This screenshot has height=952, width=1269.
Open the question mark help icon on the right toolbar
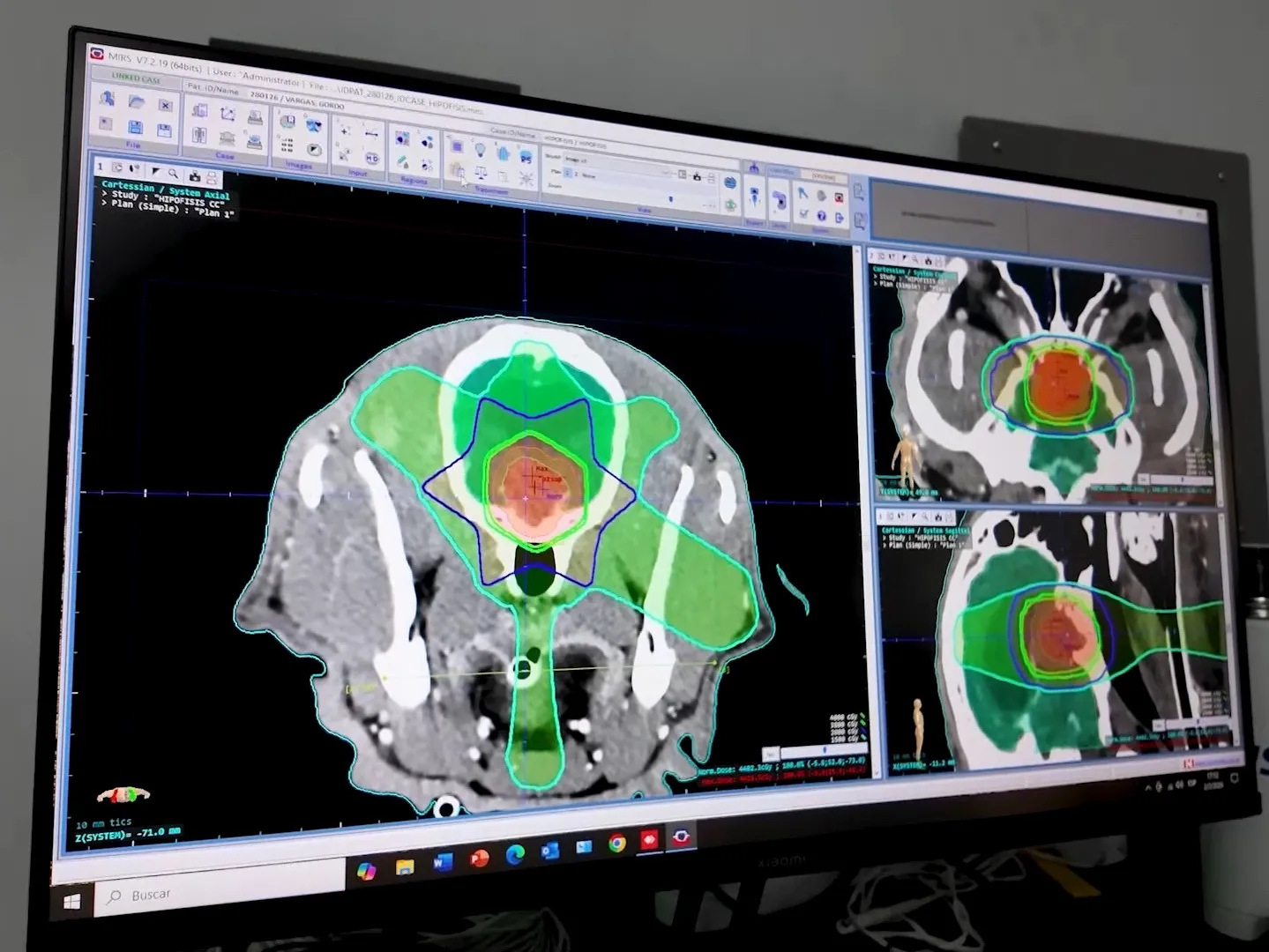[x=822, y=216]
